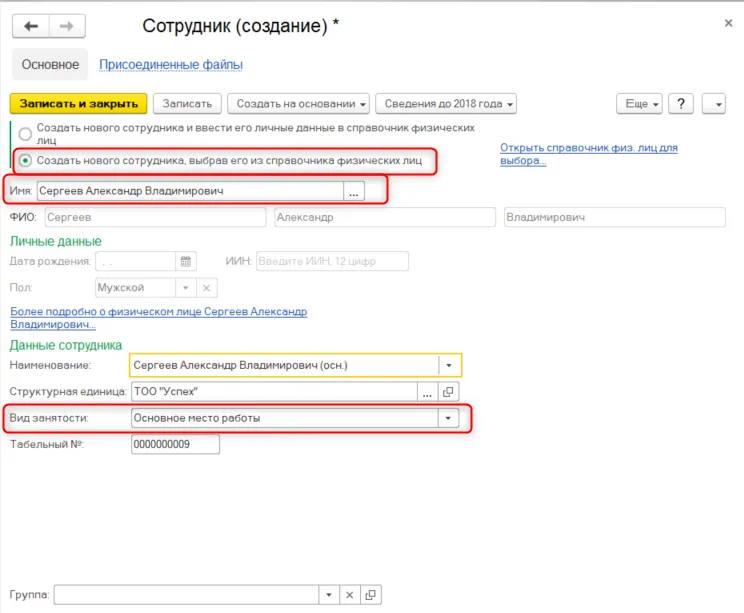Expand the Создать на основании dropdown
The image size is (744, 613).
click(x=298, y=103)
